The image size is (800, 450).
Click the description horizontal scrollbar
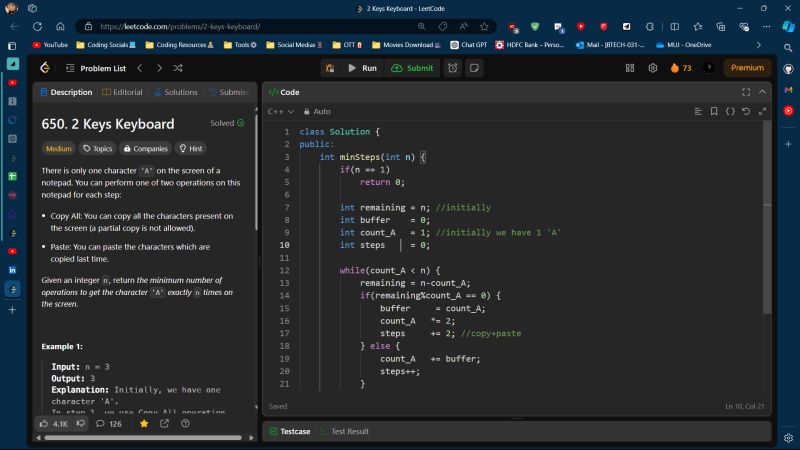click(143, 438)
